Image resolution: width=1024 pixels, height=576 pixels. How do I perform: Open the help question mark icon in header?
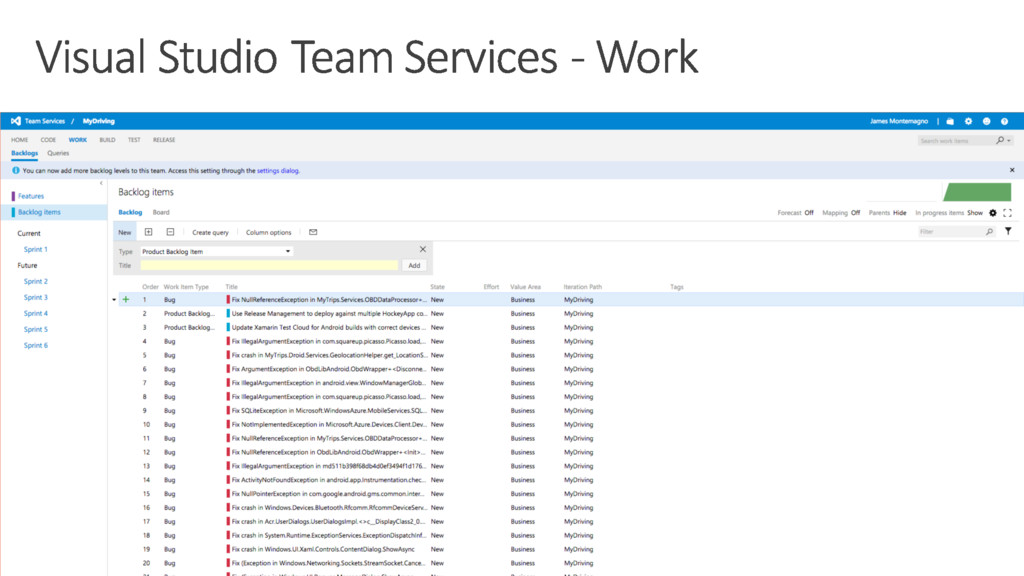[x=1005, y=121]
